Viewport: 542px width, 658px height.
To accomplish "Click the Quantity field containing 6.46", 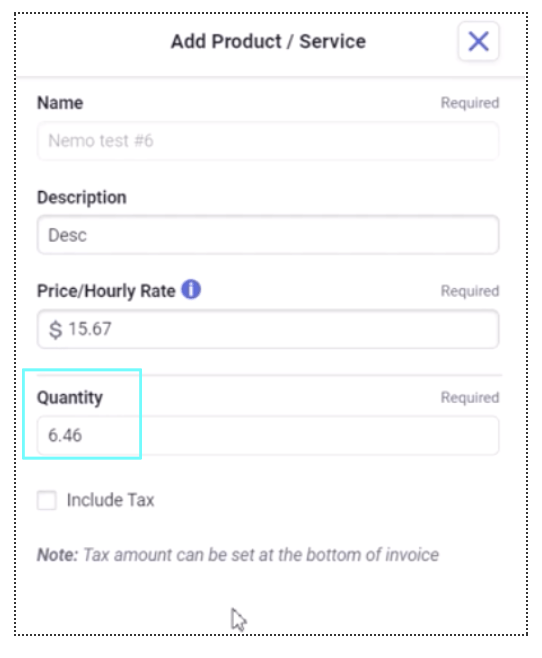I will click(268, 436).
